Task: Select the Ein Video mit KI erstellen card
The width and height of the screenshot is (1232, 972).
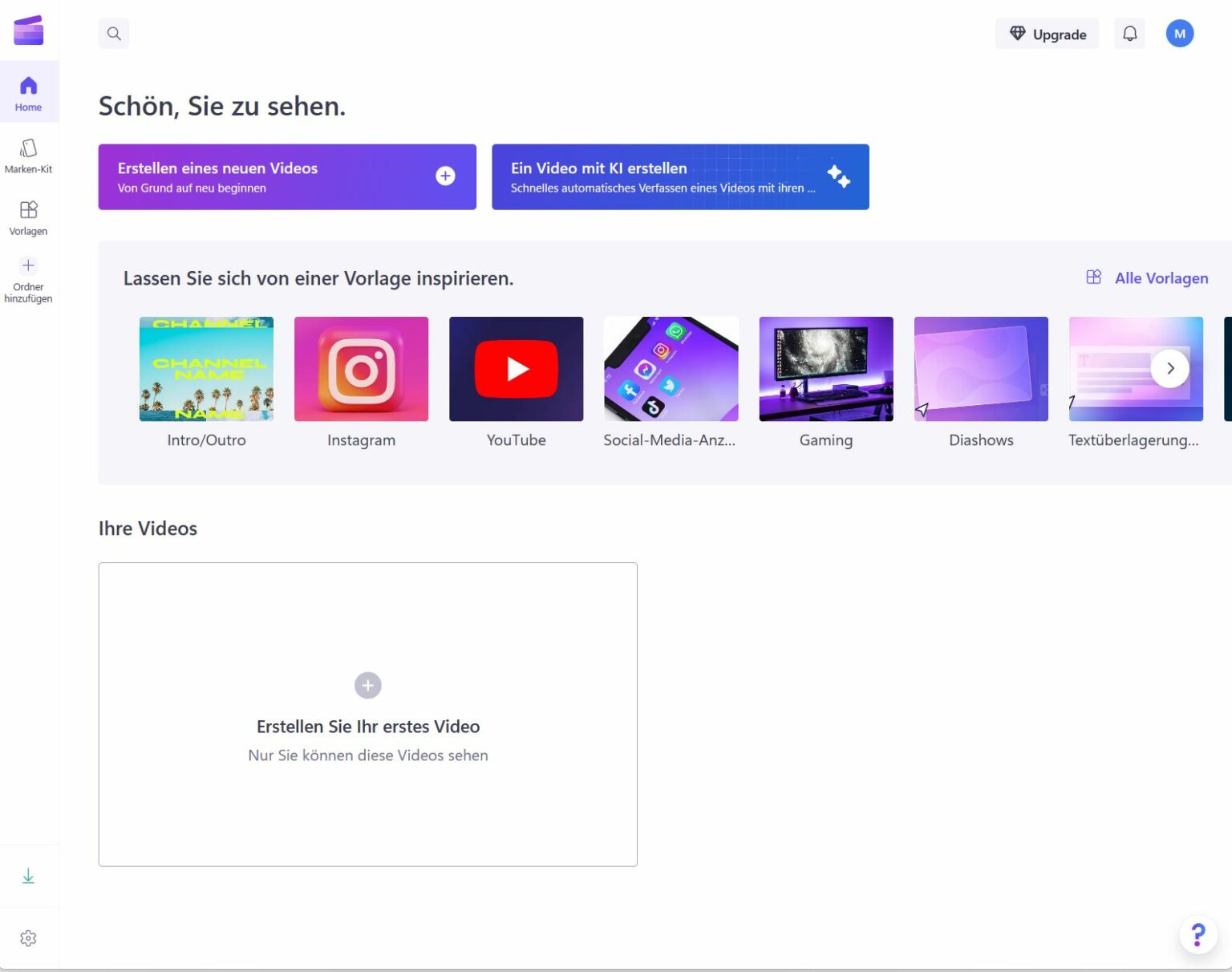Action: click(680, 176)
